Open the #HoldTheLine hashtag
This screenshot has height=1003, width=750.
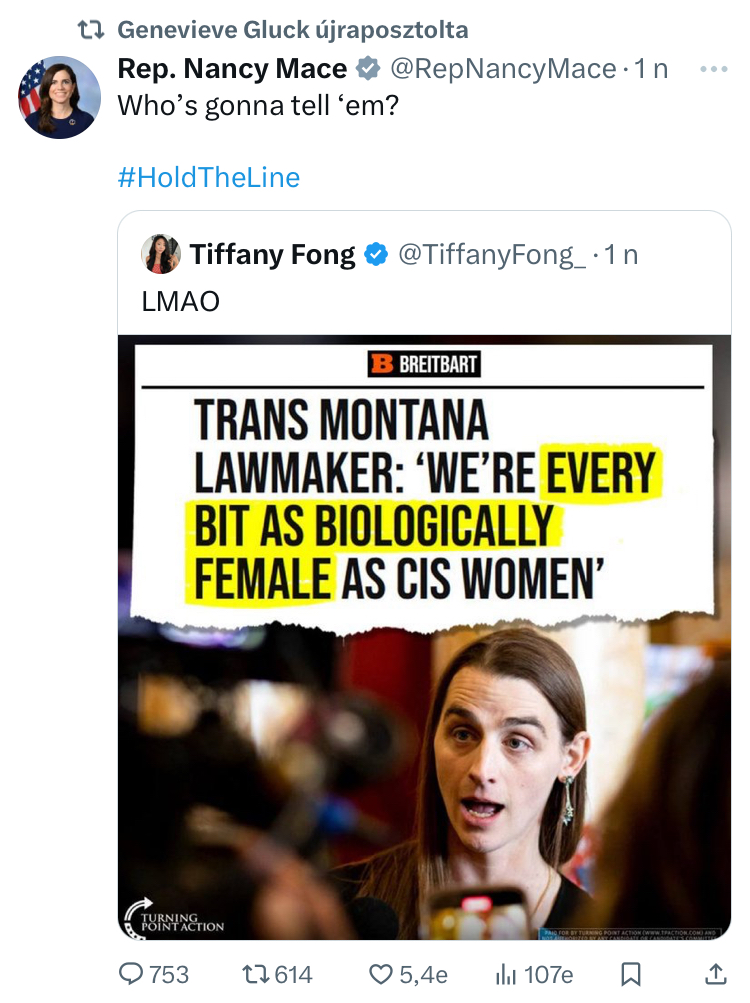pyautogui.click(x=209, y=178)
